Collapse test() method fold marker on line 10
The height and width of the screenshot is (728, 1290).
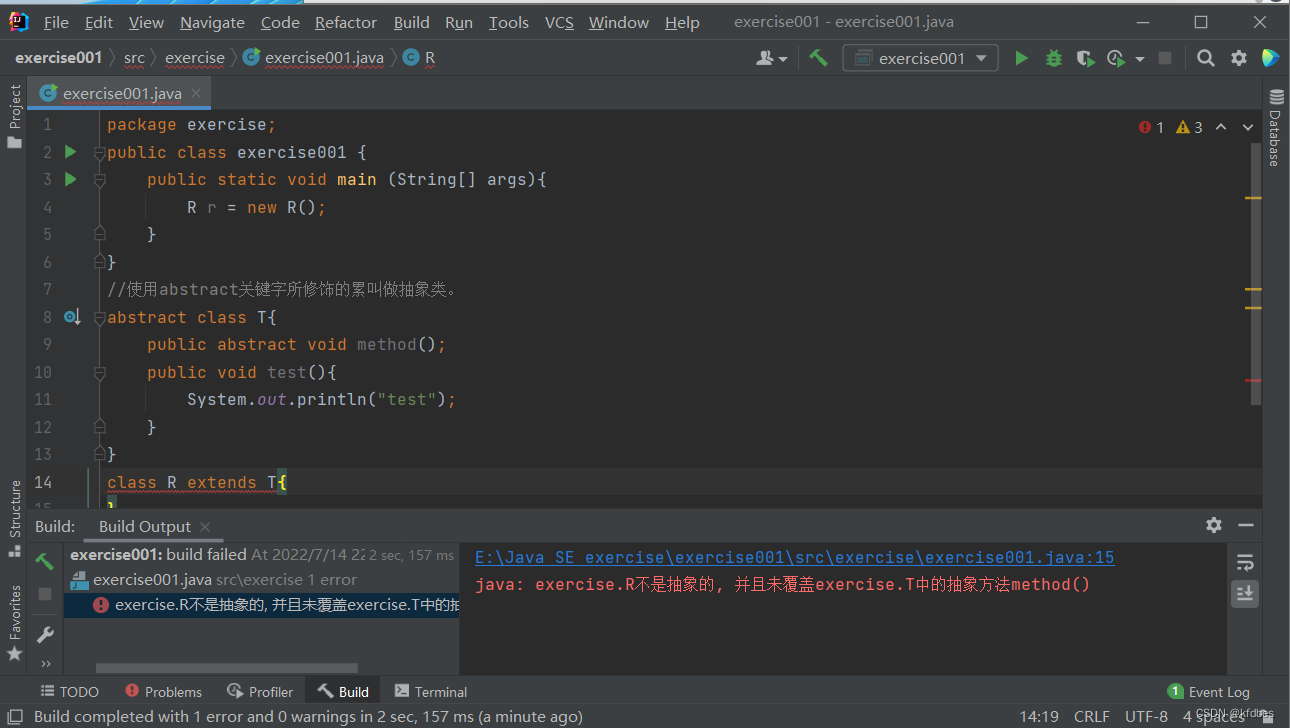[99, 373]
